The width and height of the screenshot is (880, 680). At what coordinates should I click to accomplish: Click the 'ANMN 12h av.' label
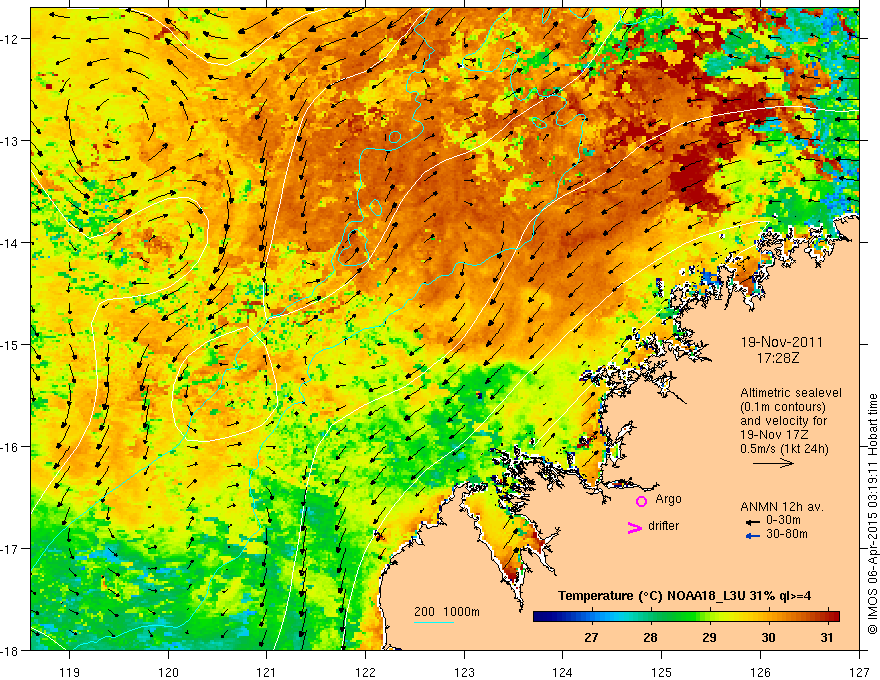pyautogui.click(x=782, y=507)
